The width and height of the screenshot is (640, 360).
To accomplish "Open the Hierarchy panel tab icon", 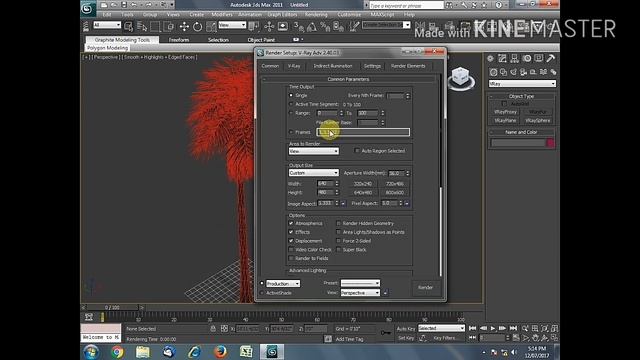I will click(x=514, y=58).
